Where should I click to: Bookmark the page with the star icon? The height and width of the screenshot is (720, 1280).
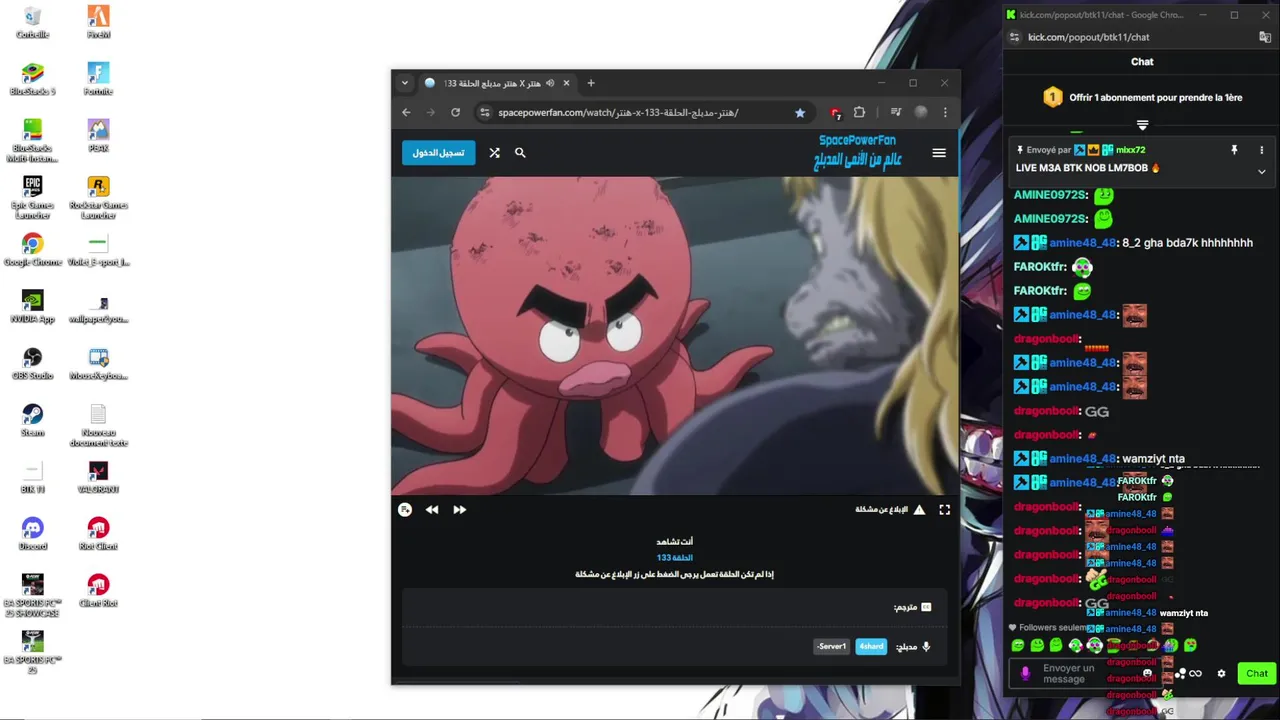800,113
